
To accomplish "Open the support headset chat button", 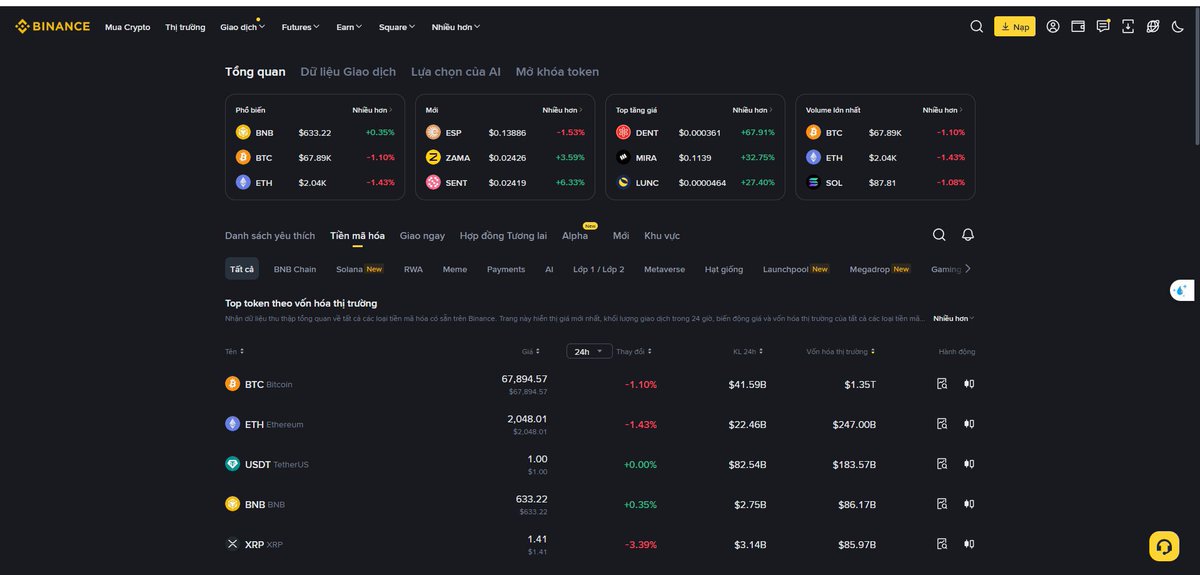I will [1164, 546].
